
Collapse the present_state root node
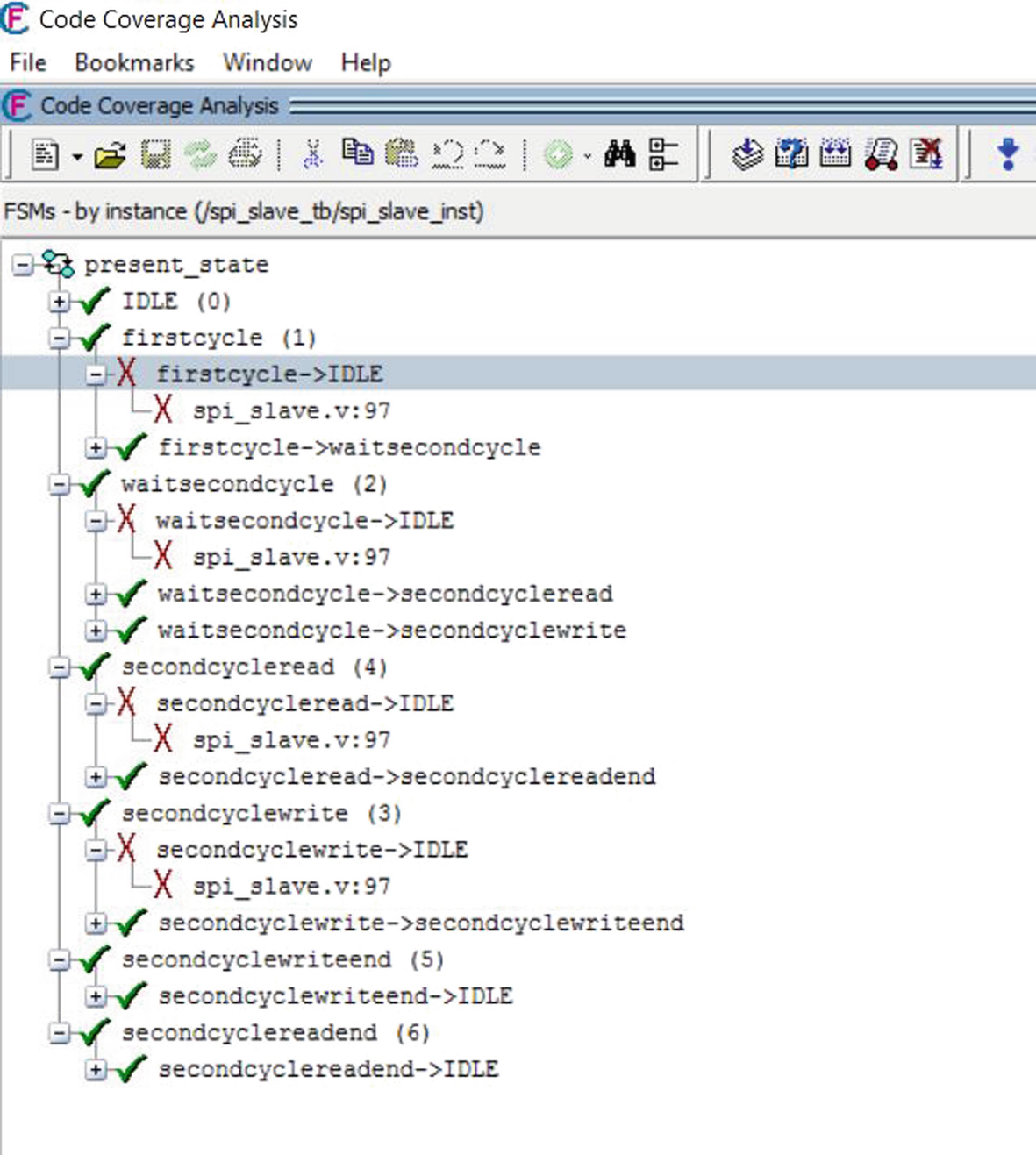[x=23, y=264]
